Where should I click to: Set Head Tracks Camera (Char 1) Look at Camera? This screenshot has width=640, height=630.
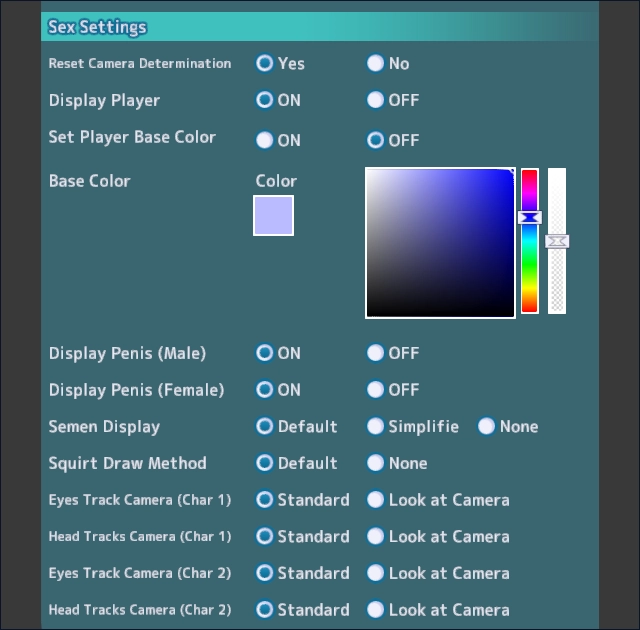tap(375, 536)
